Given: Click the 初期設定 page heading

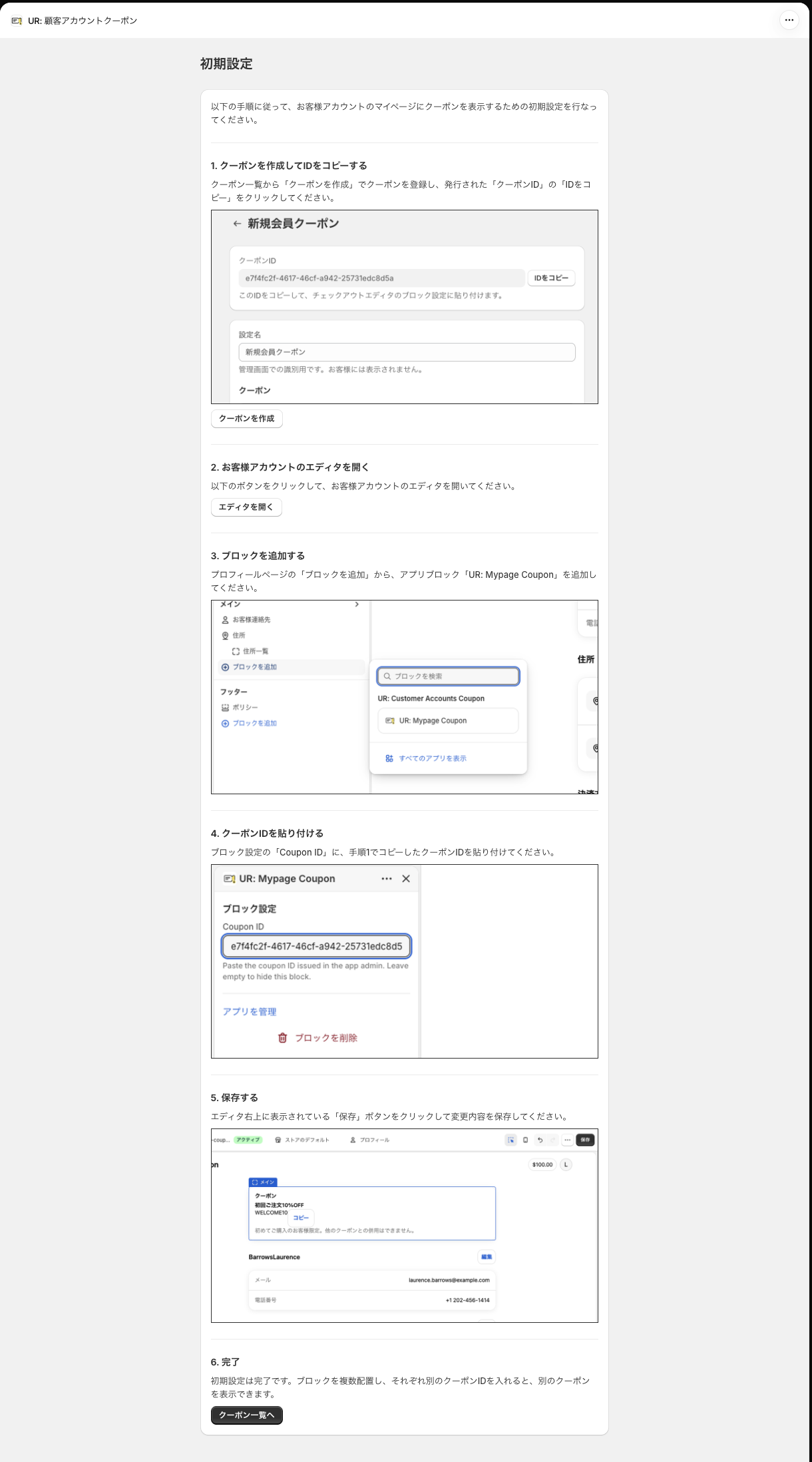Looking at the screenshot, I should pyautogui.click(x=226, y=64).
